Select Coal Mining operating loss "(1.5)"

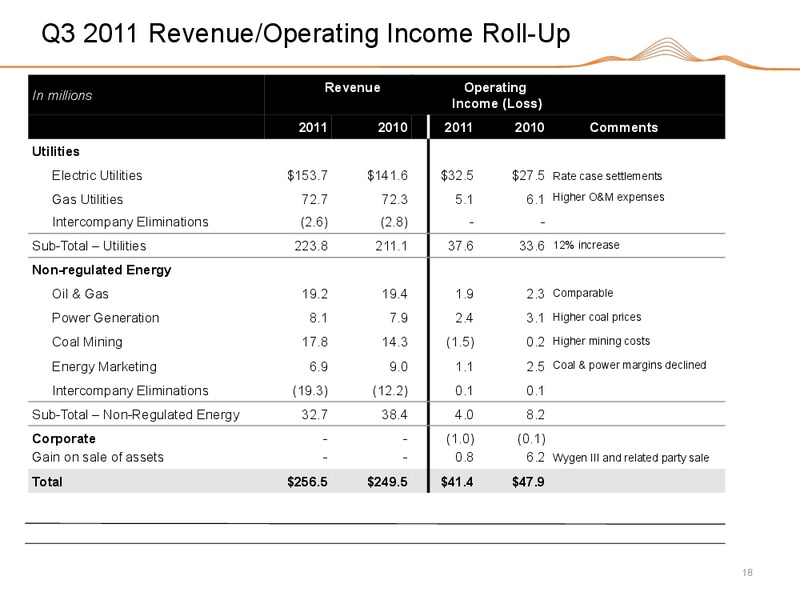click(460, 342)
